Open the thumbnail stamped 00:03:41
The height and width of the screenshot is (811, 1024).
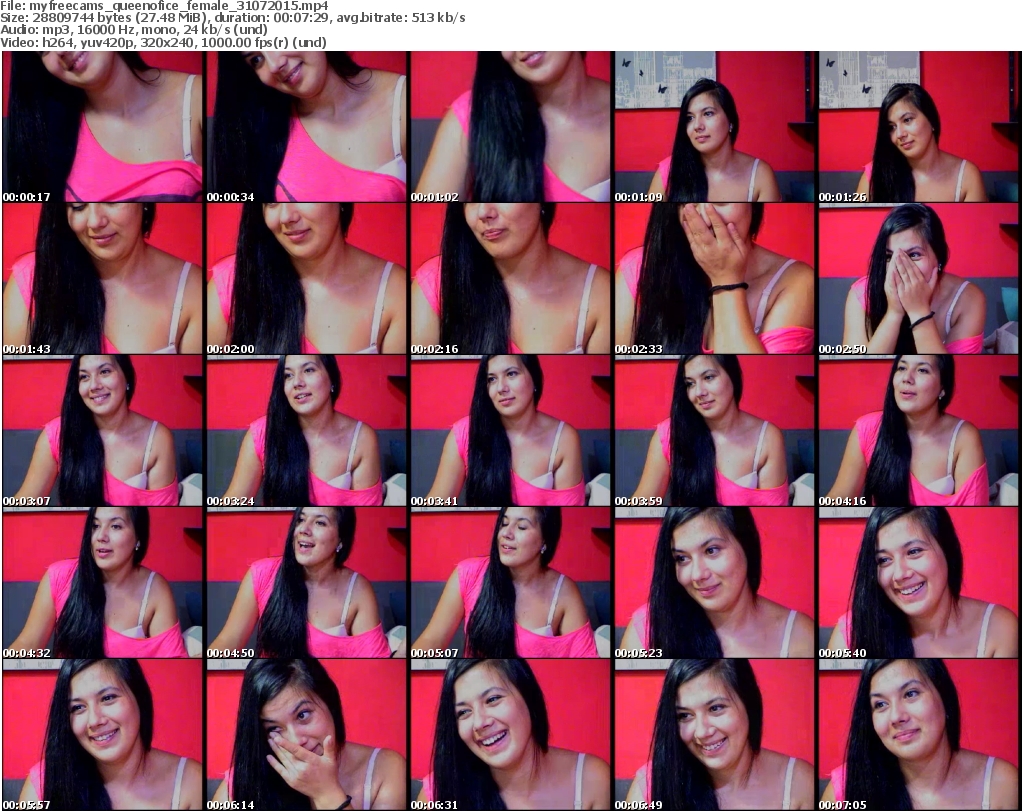tap(511, 431)
